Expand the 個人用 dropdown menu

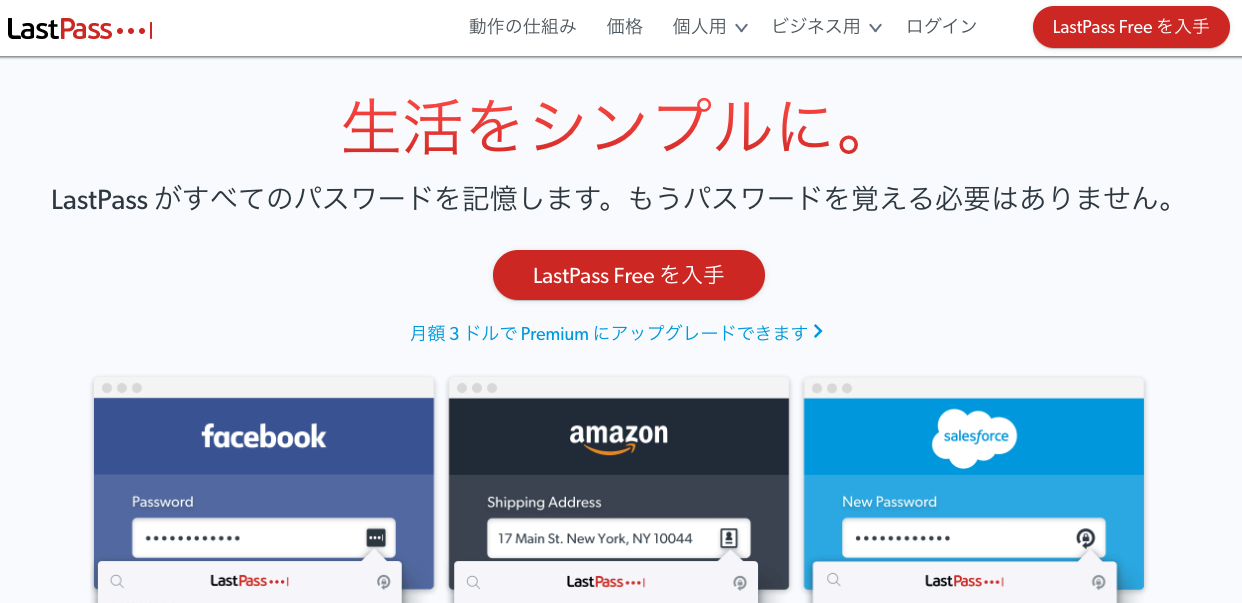(710, 27)
